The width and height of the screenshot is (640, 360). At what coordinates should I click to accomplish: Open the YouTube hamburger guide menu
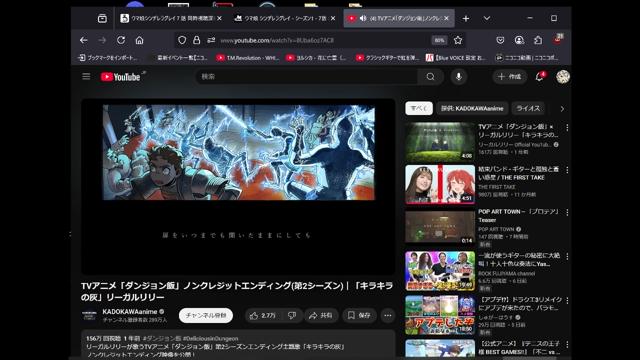tap(86, 77)
